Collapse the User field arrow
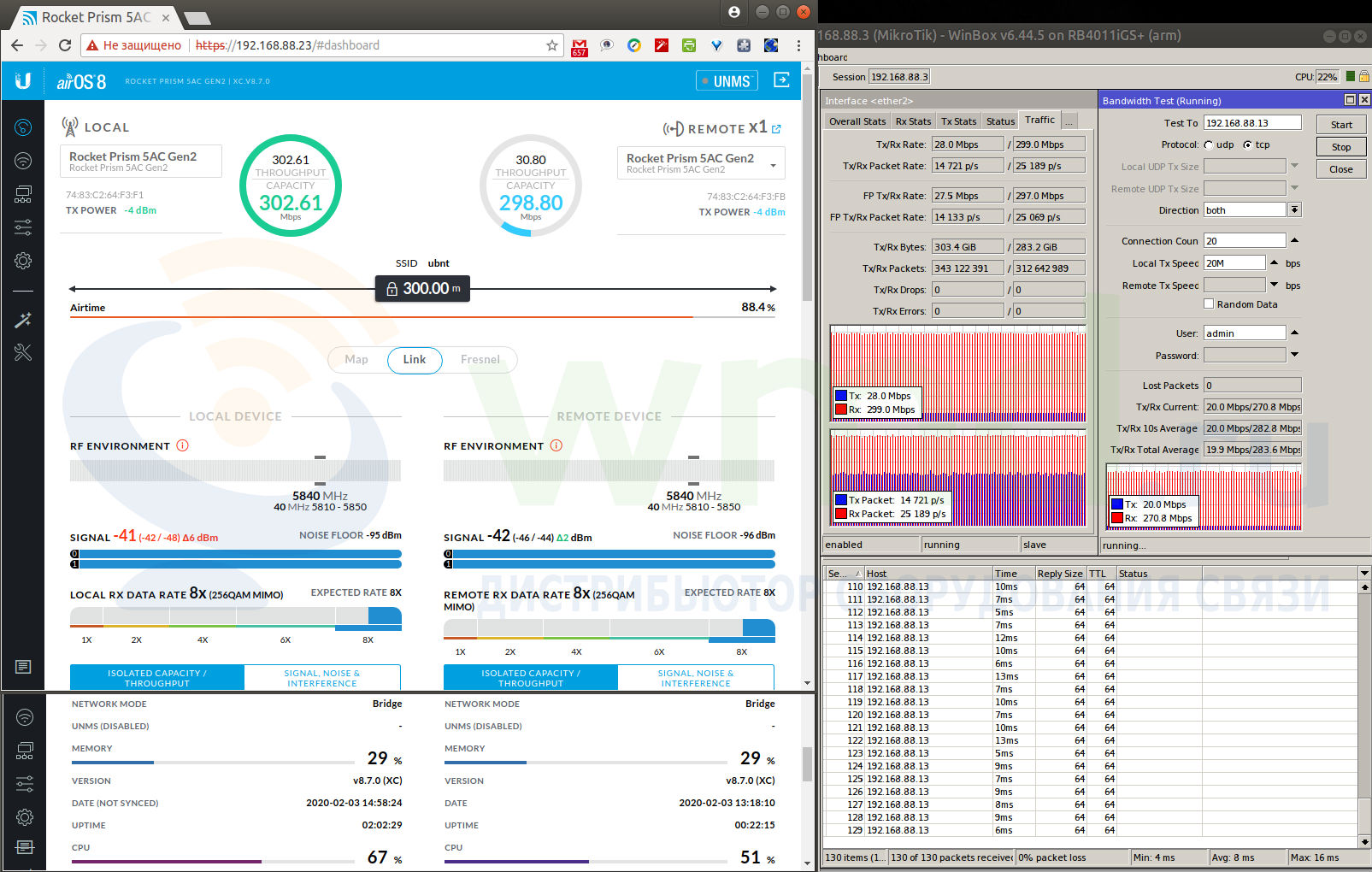This screenshot has height=872, width=1372. pyautogui.click(x=1294, y=333)
